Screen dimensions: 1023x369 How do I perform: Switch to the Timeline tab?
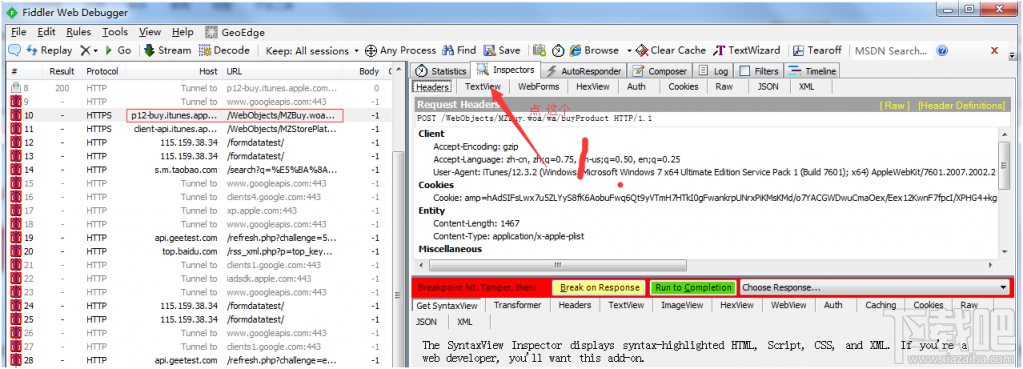tap(812, 71)
